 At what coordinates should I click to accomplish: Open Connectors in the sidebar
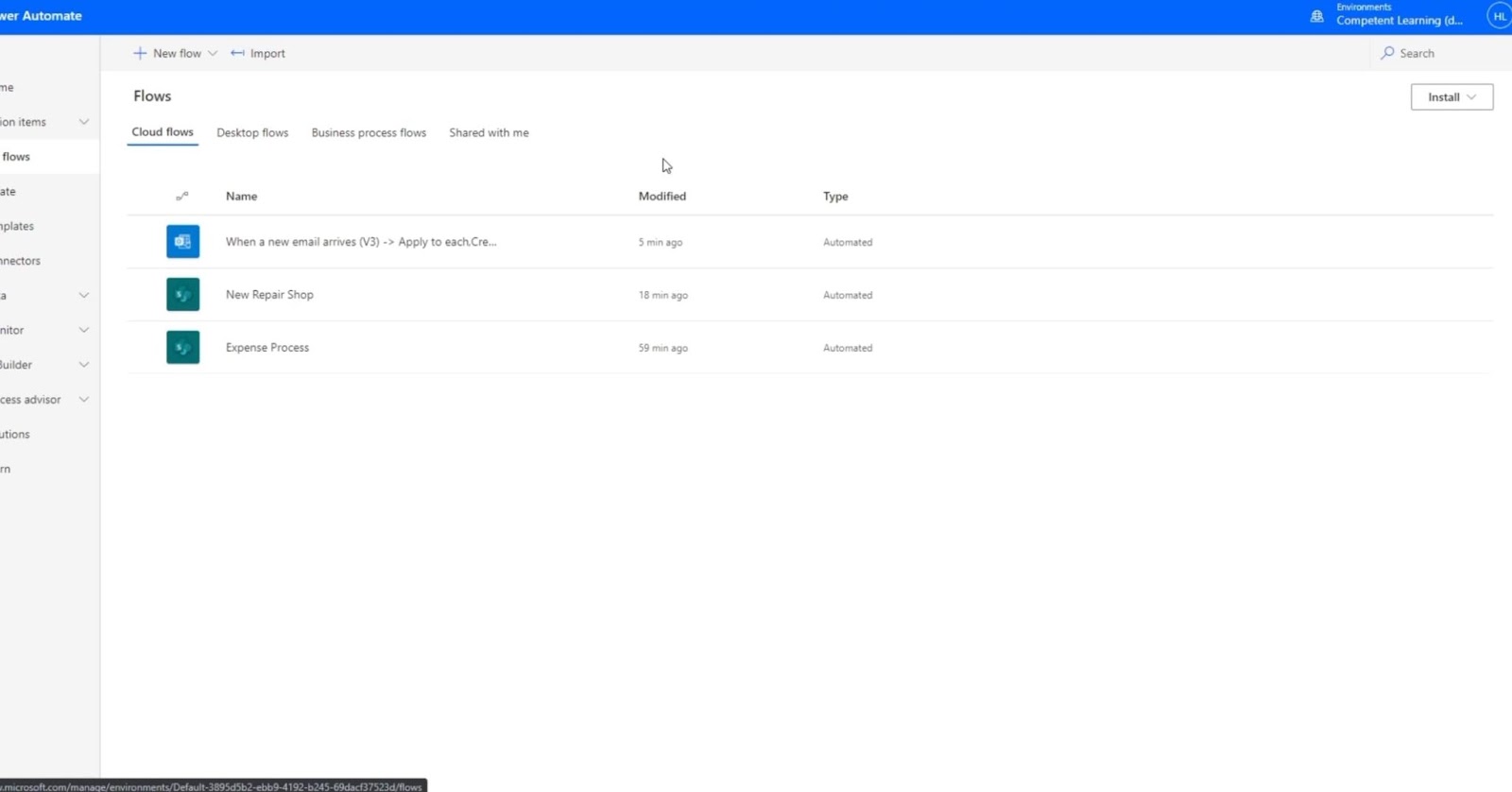tap(20, 261)
